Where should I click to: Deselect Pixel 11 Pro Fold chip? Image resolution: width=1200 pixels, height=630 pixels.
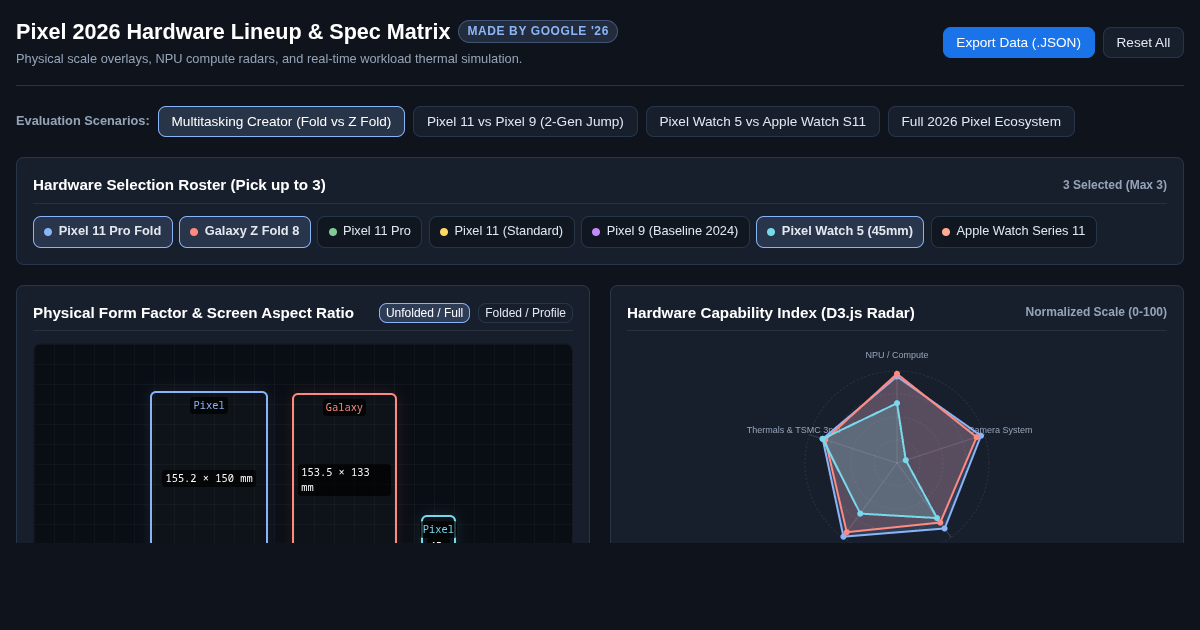[103, 232]
